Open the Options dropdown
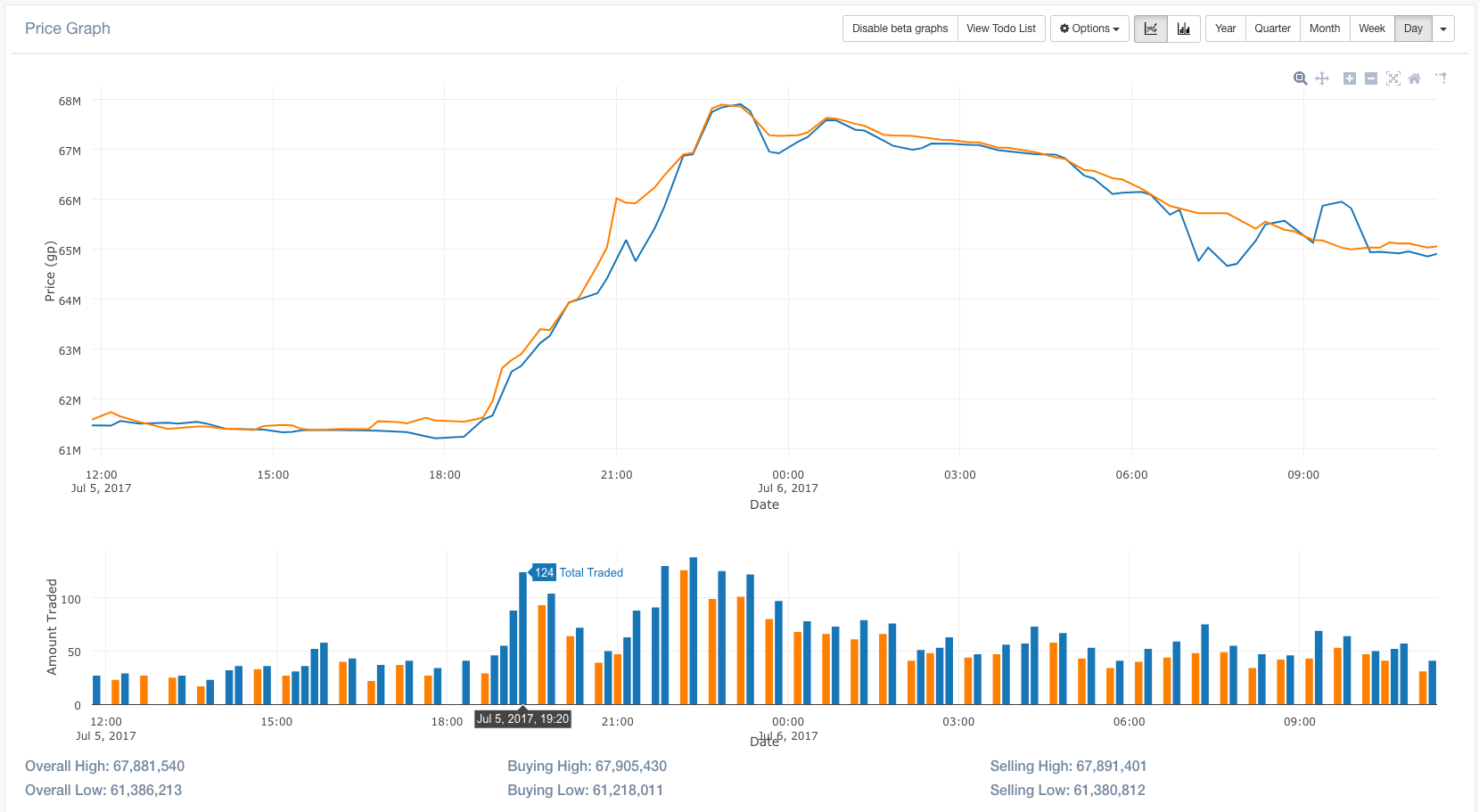The width and height of the screenshot is (1479, 812). click(1089, 29)
